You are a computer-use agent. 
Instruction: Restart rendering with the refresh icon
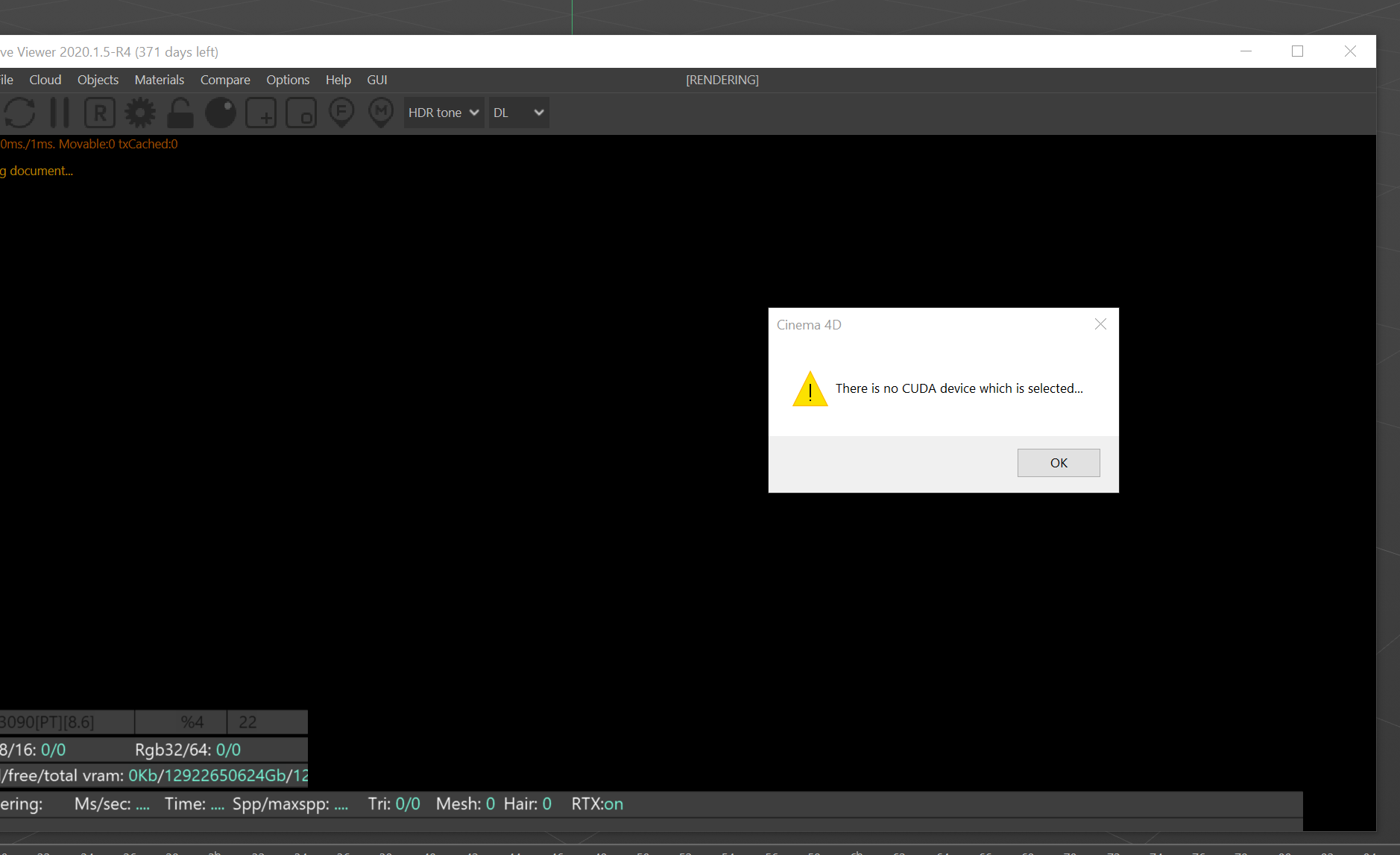click(19, 113)
